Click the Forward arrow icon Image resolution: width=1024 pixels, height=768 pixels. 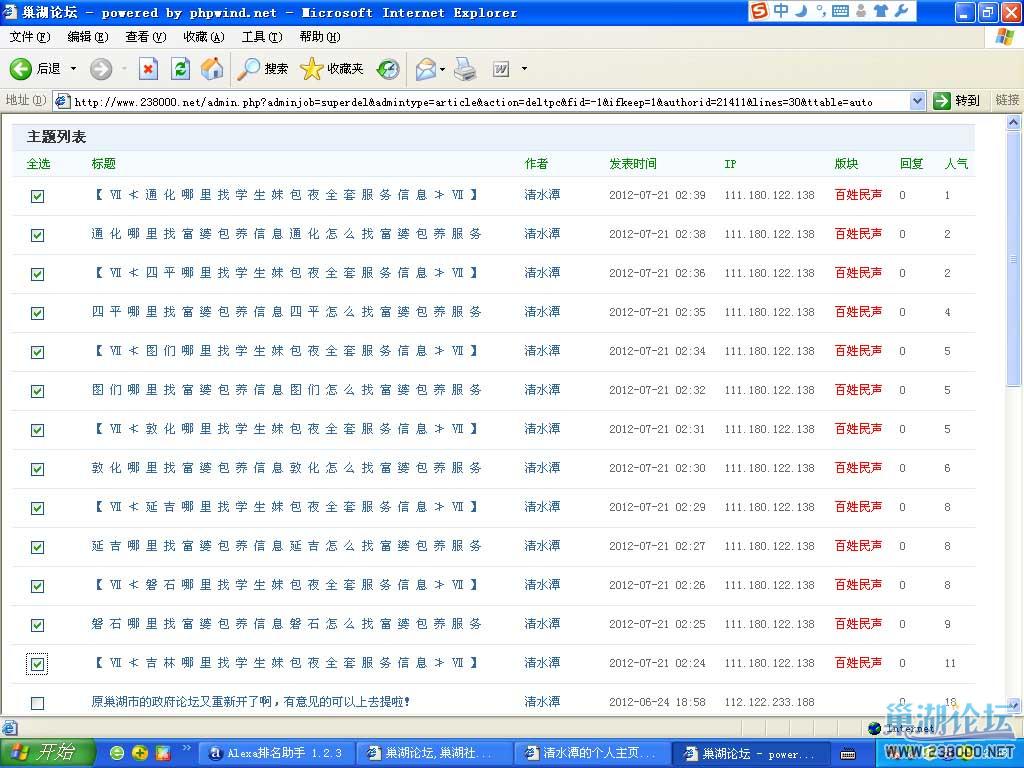coord(101,69)
